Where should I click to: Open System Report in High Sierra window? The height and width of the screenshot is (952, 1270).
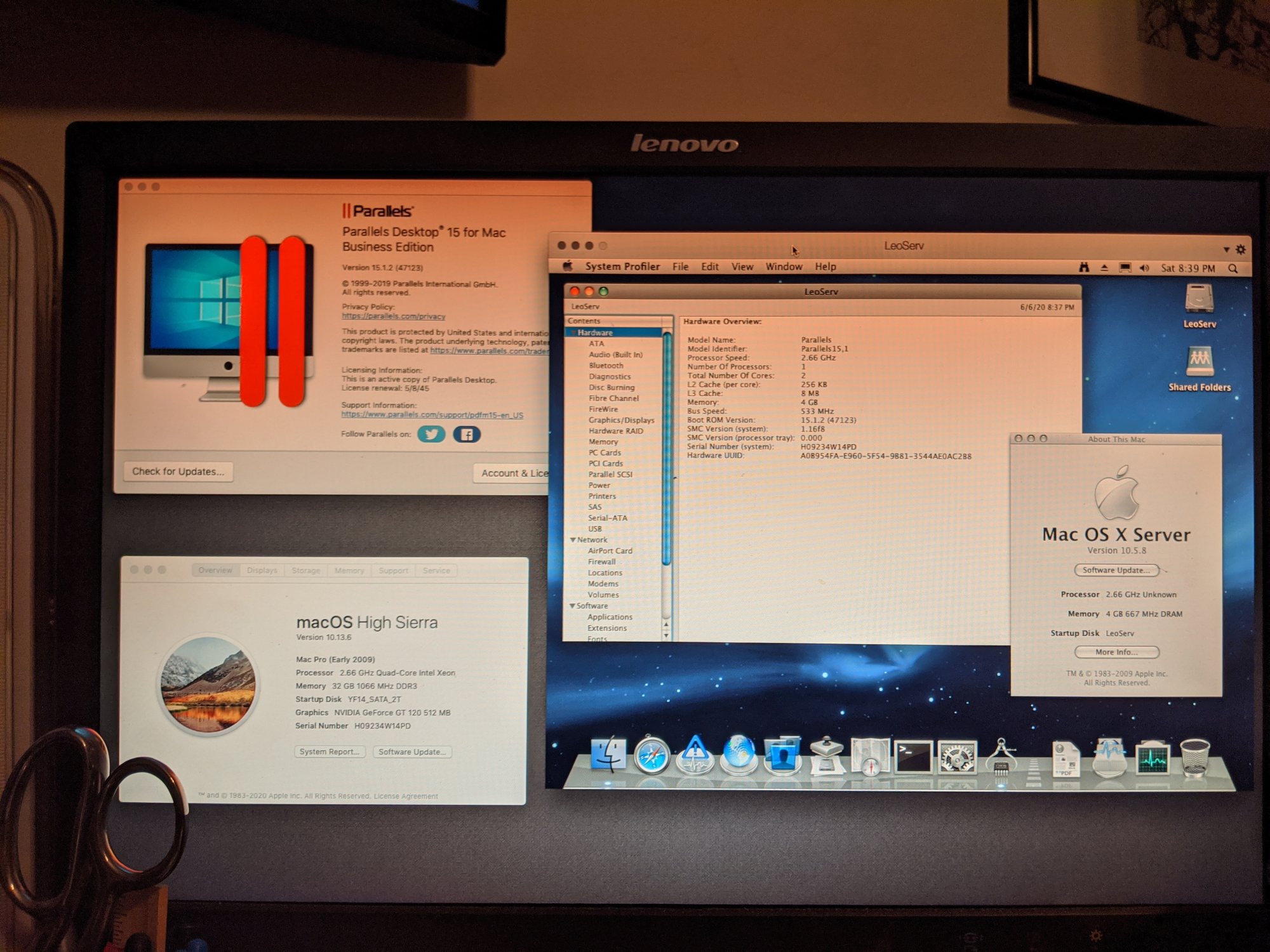click(330, 752)
